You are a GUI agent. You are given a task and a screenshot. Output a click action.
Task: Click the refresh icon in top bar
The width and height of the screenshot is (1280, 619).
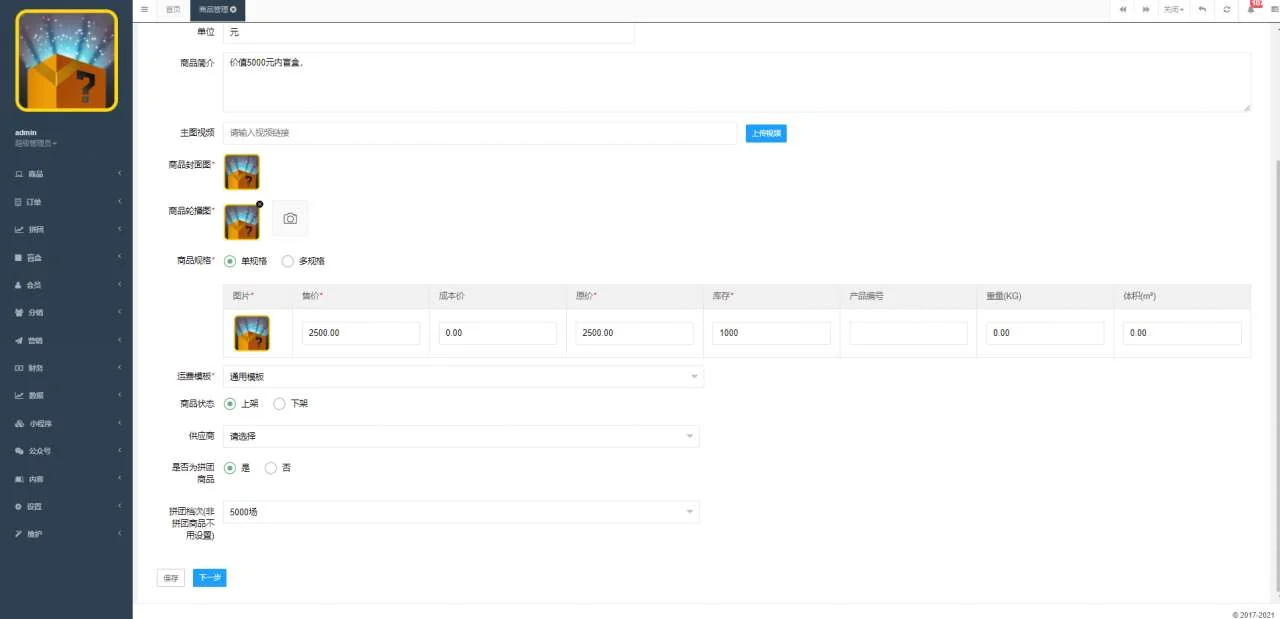tap(1226, 9)
